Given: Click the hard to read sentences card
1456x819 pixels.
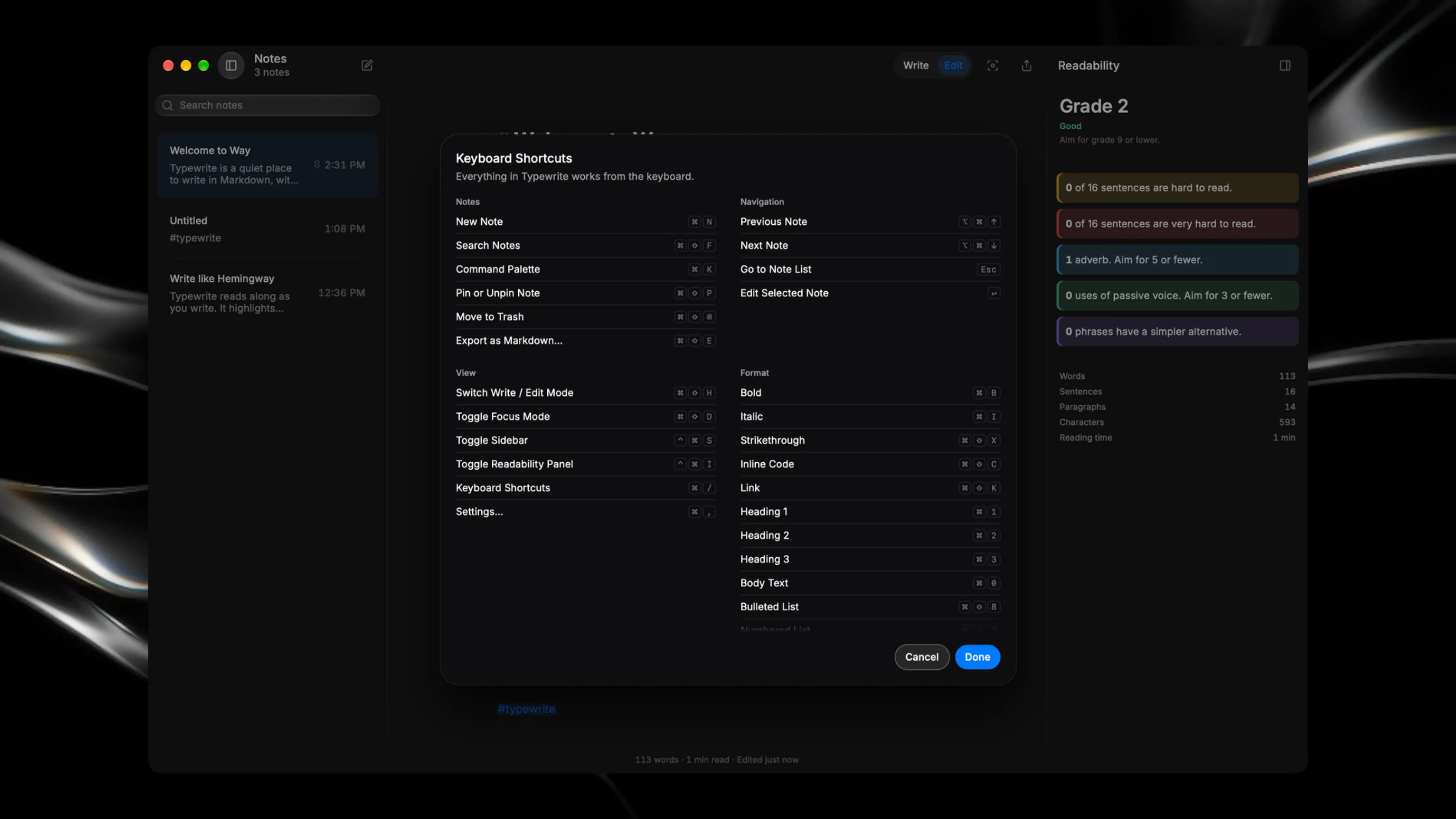Looking at the screenshot, I should click(x=1178, y=187).
